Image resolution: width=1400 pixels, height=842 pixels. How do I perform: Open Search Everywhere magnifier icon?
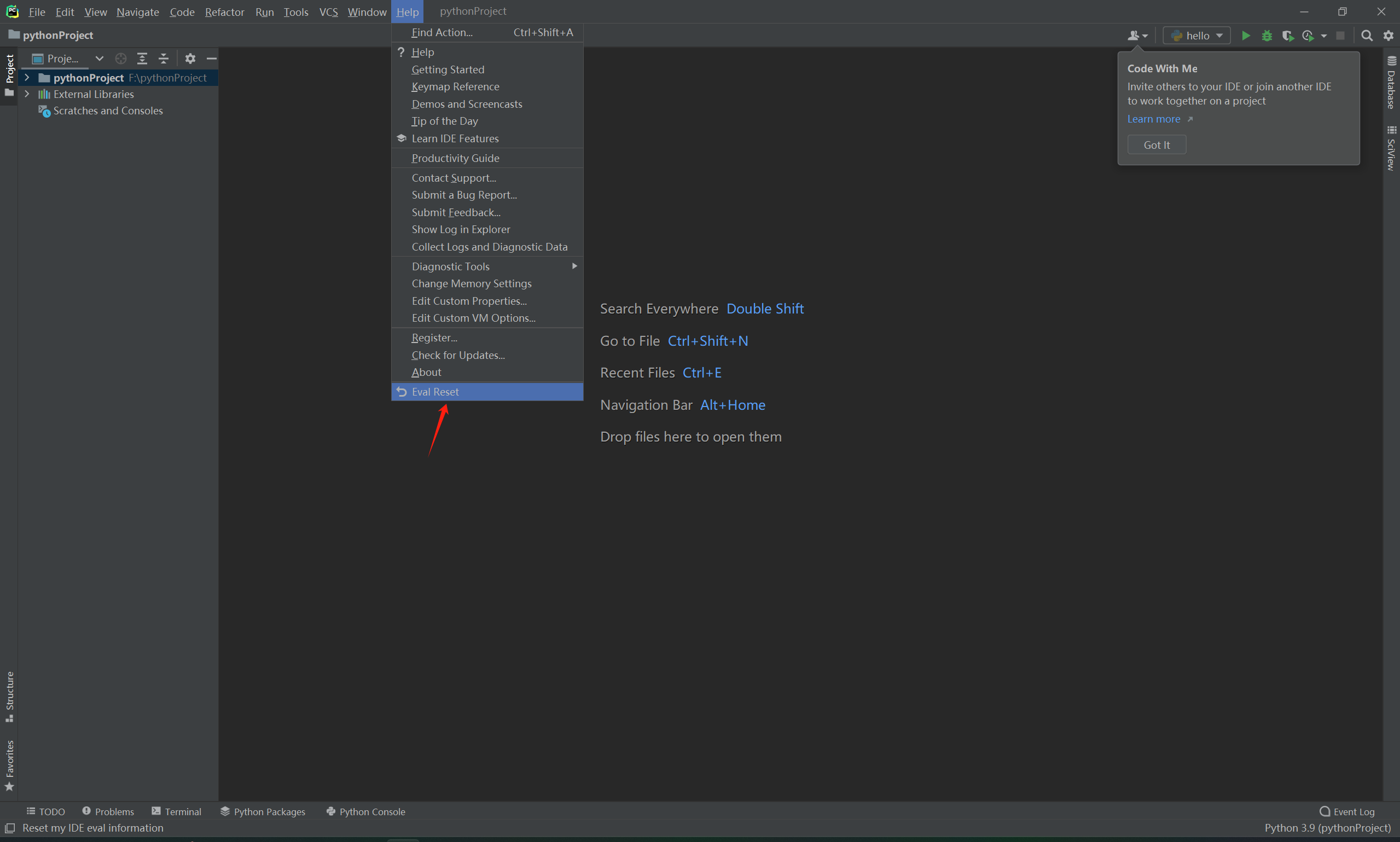point(1367,36)
